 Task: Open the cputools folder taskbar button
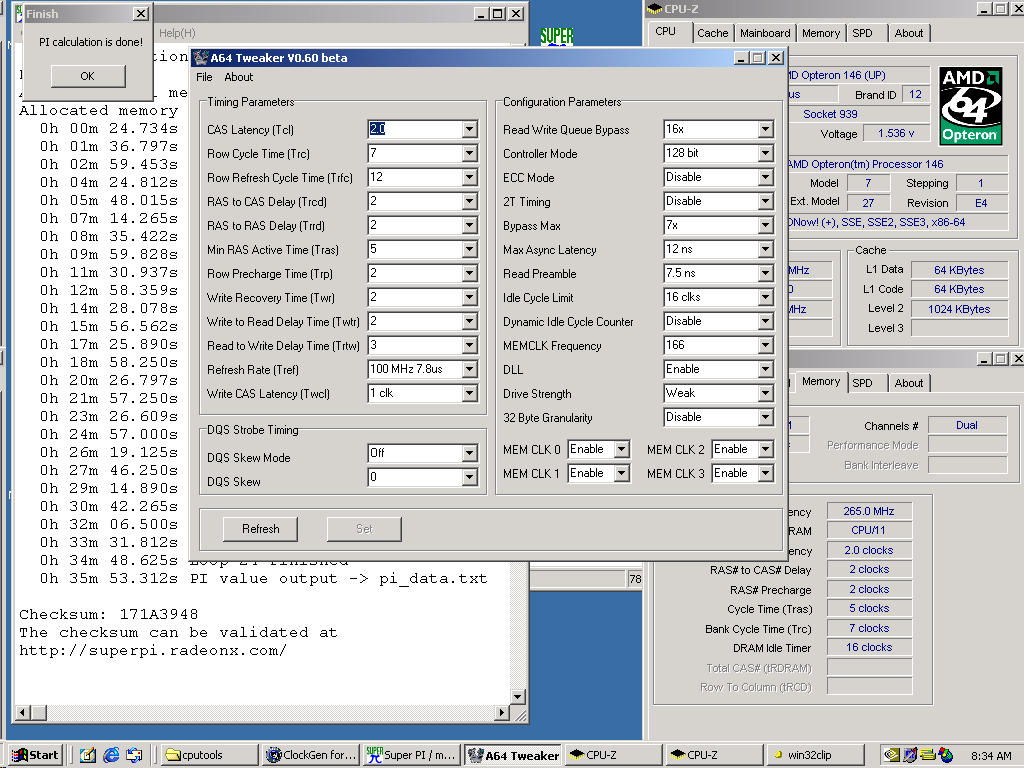pyautogui.click(x=210, y=755)
